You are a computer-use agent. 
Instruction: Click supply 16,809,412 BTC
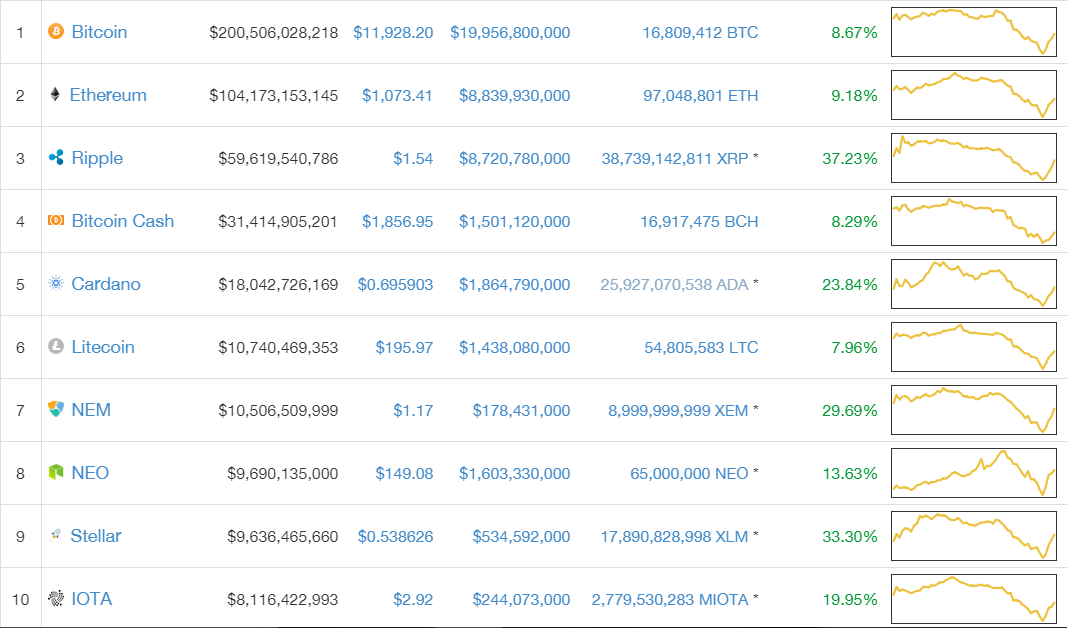(x=700, y=33)
